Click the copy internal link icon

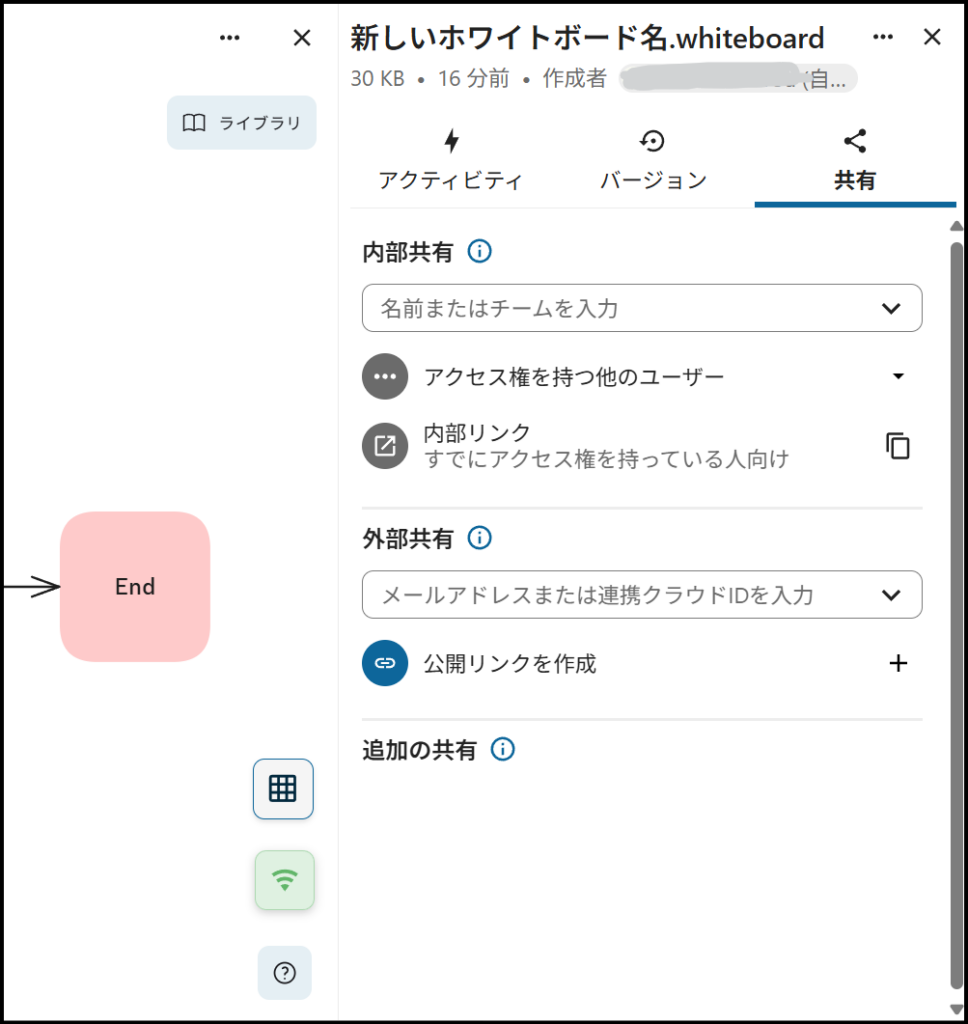(x=898, y=446)
